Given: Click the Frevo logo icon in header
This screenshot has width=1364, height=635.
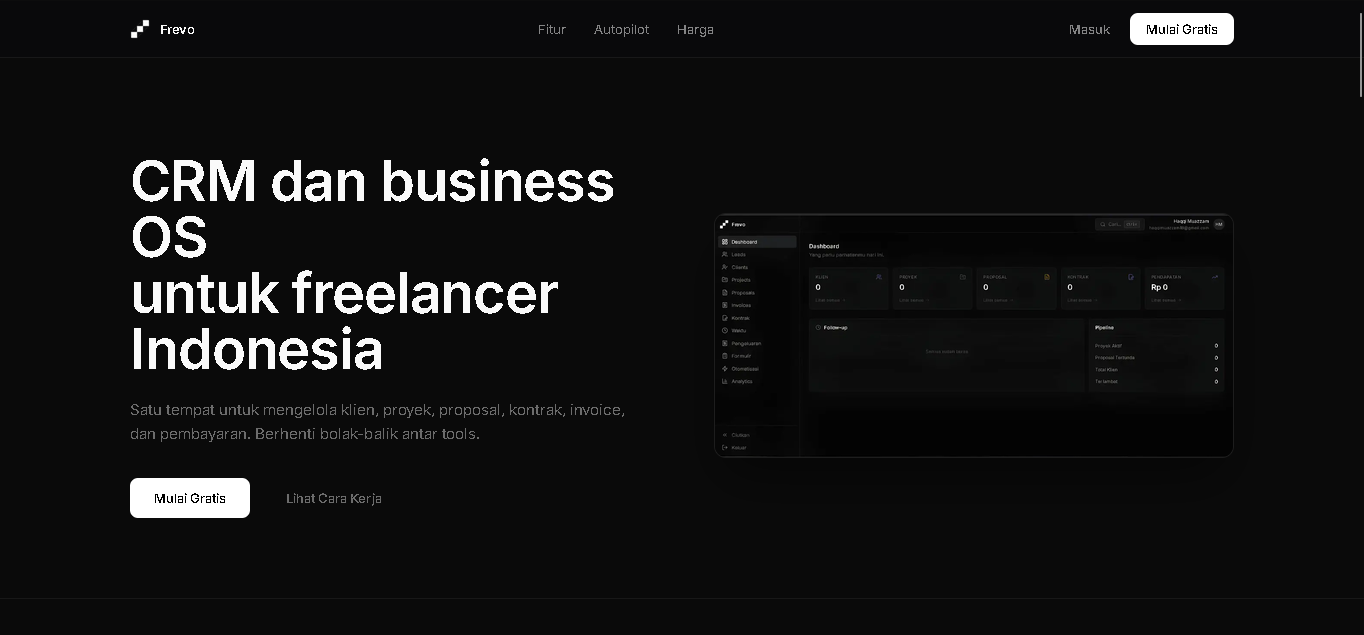Looking at the screenshot, I should click(140, 29).
